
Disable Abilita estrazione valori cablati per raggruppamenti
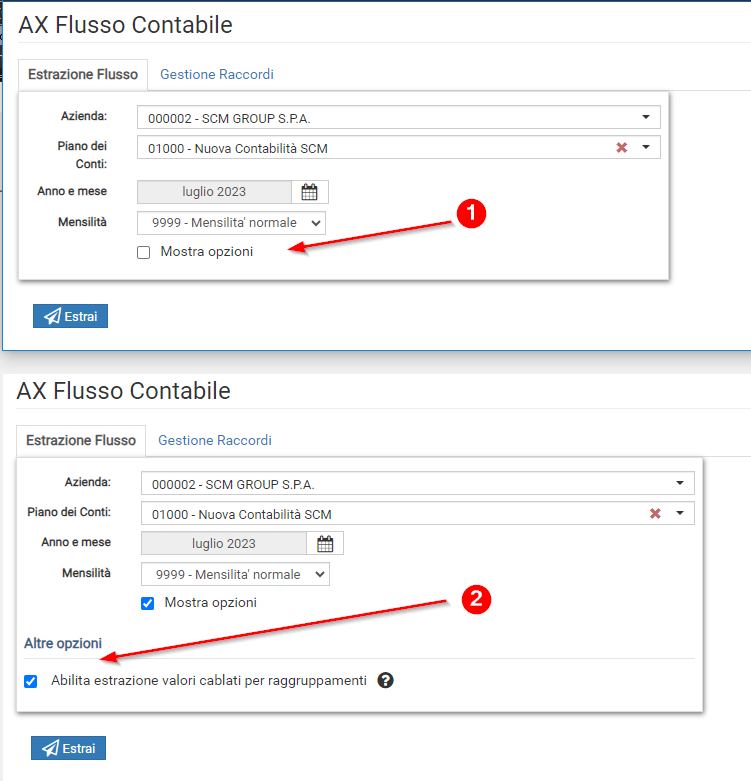pos(31,681)
